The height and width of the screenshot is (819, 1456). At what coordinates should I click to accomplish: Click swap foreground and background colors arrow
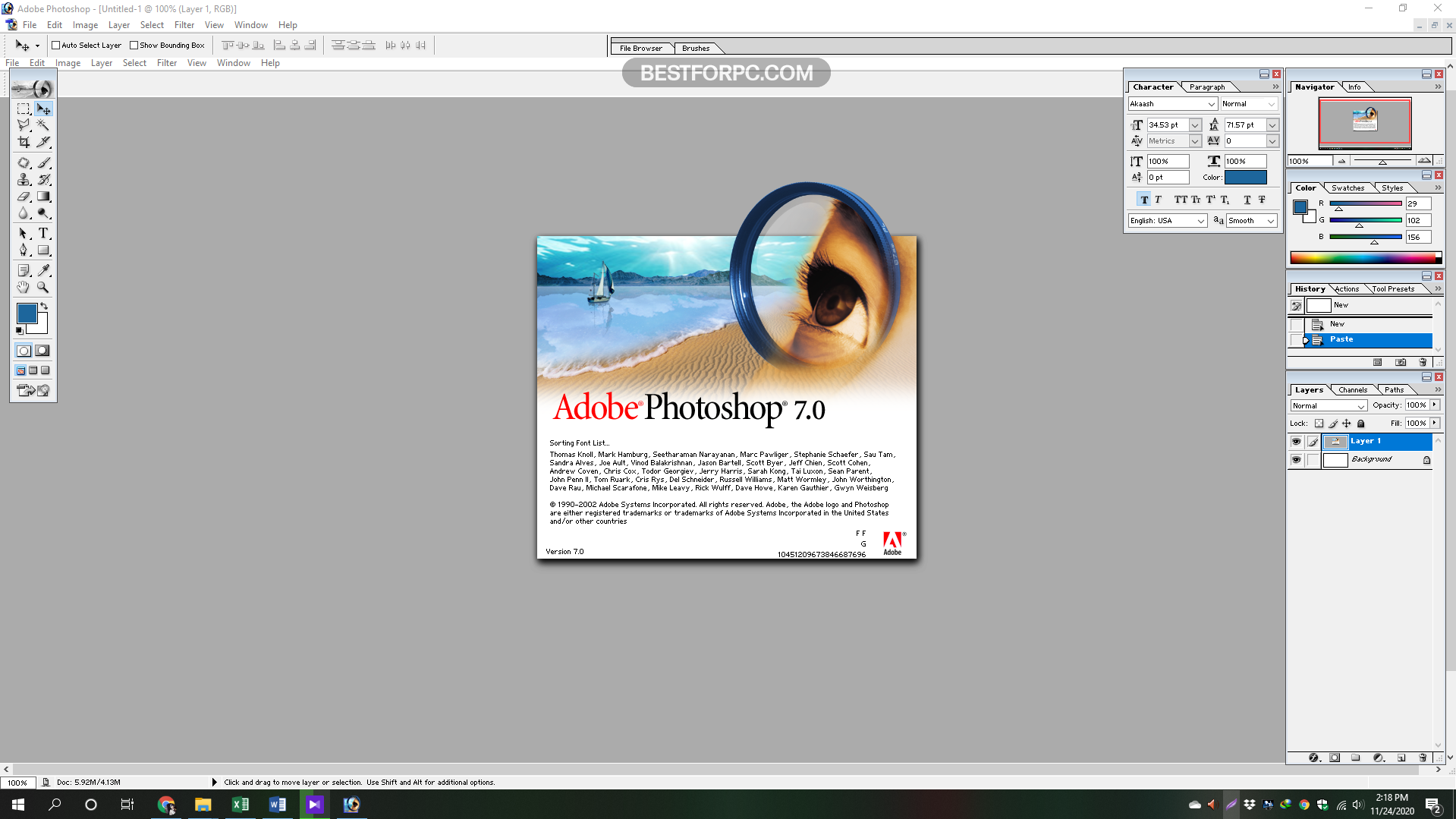pos(44,306)
